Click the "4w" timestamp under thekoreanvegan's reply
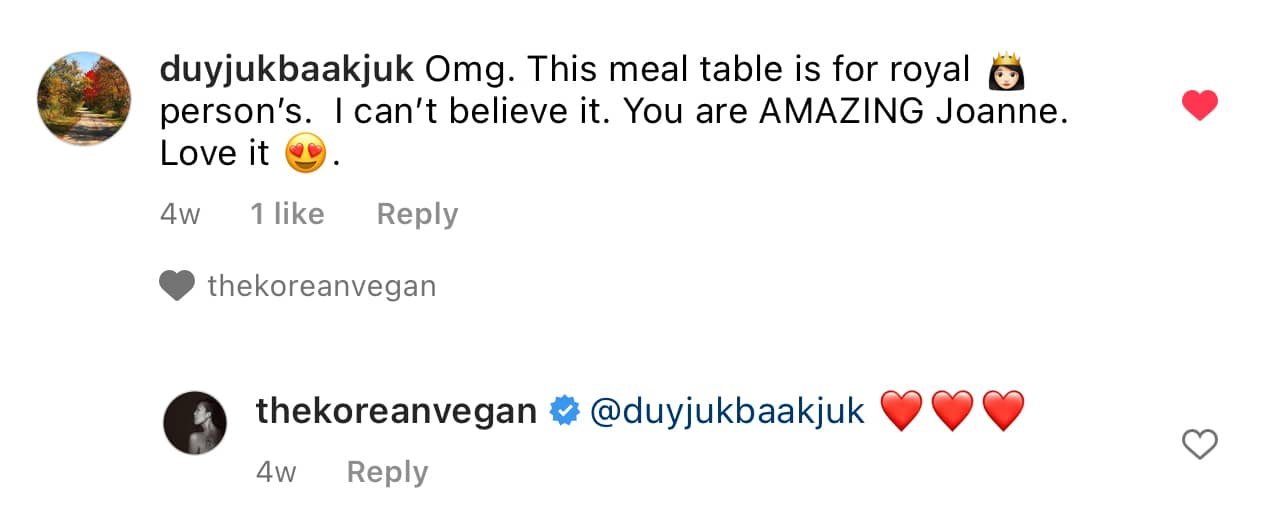1284x518 pixels. pos(276,472)
